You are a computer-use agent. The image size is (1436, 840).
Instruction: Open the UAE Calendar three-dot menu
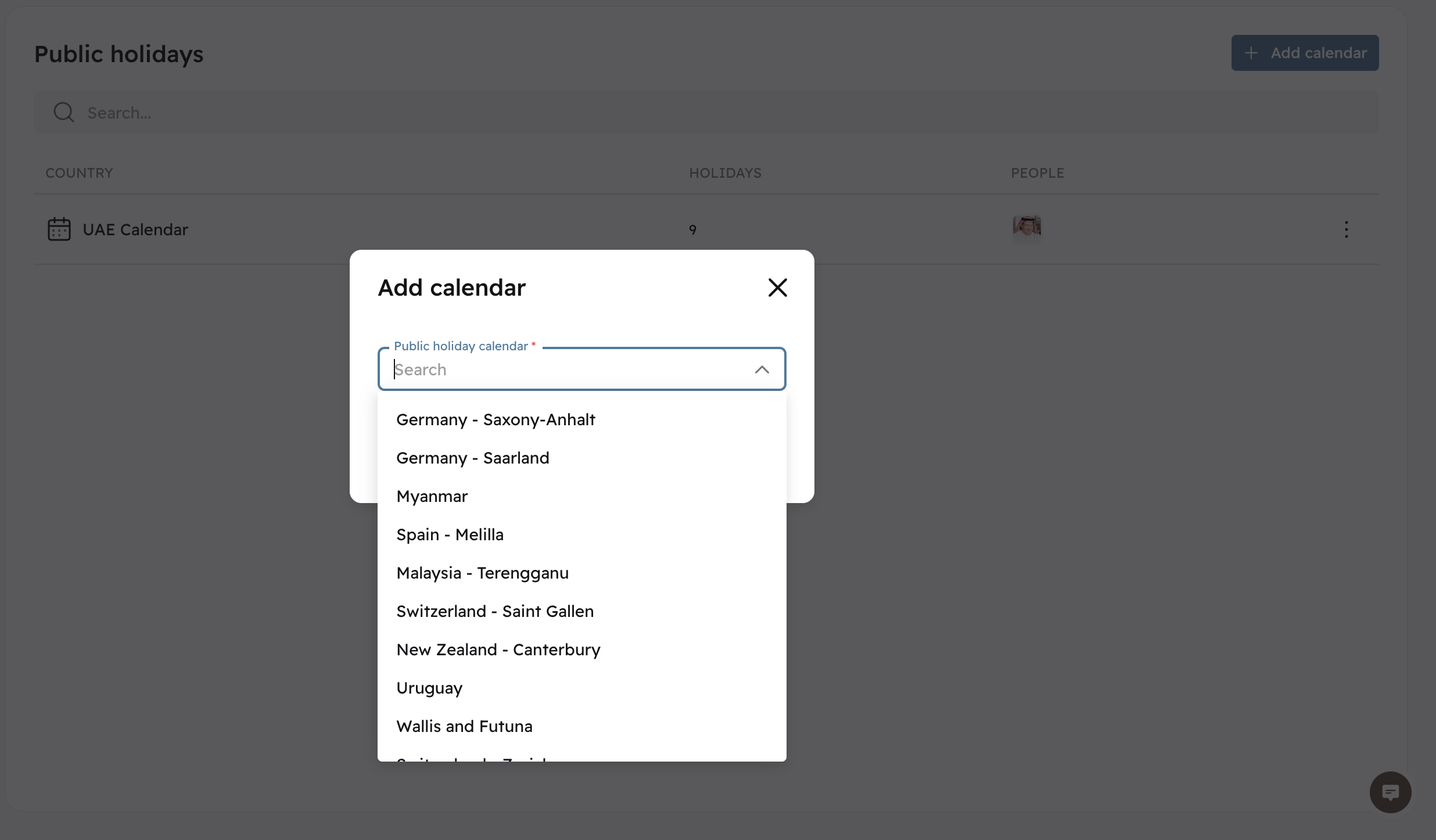(1346, 229)
